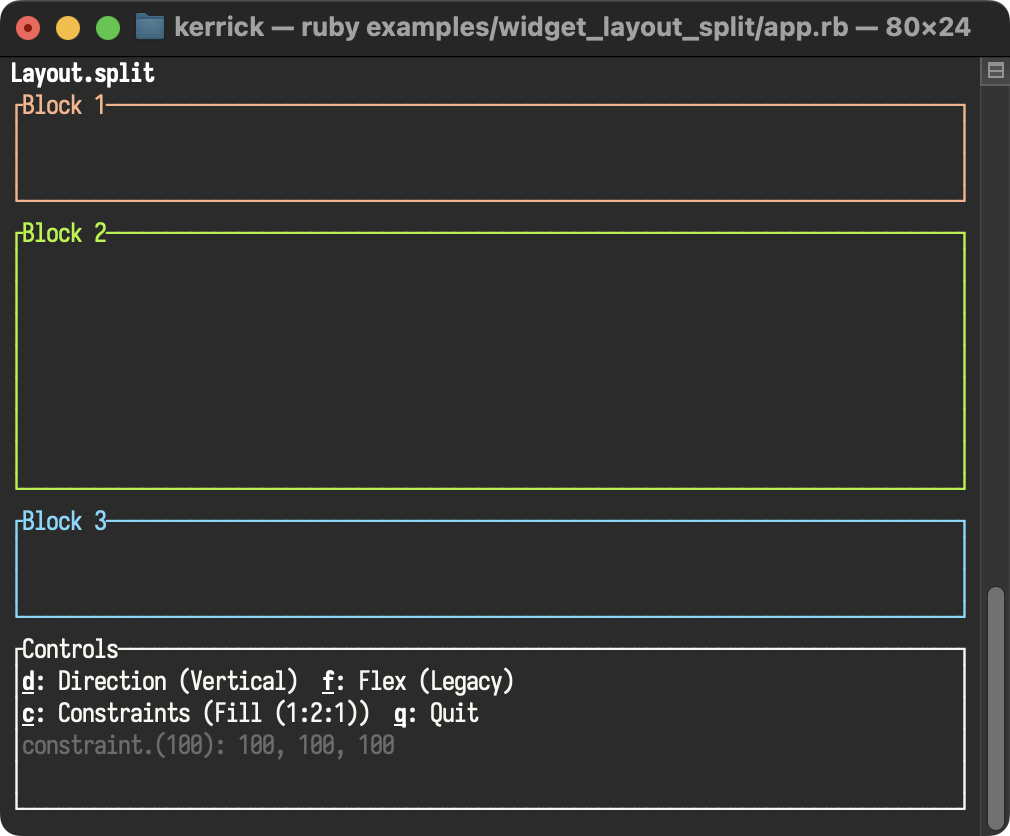The height and width of the screenshot is (836, 1010).
Task: Click 'q: Quit' text
Action: [x=436, y=714]
